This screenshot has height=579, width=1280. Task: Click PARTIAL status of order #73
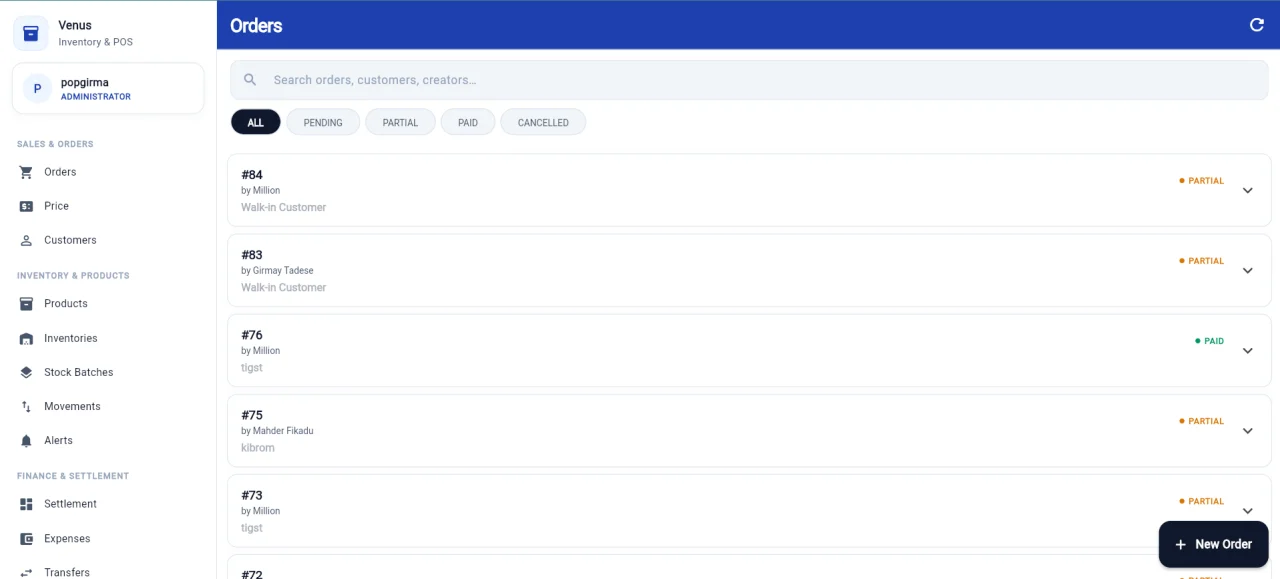[x=1202, y=501]
